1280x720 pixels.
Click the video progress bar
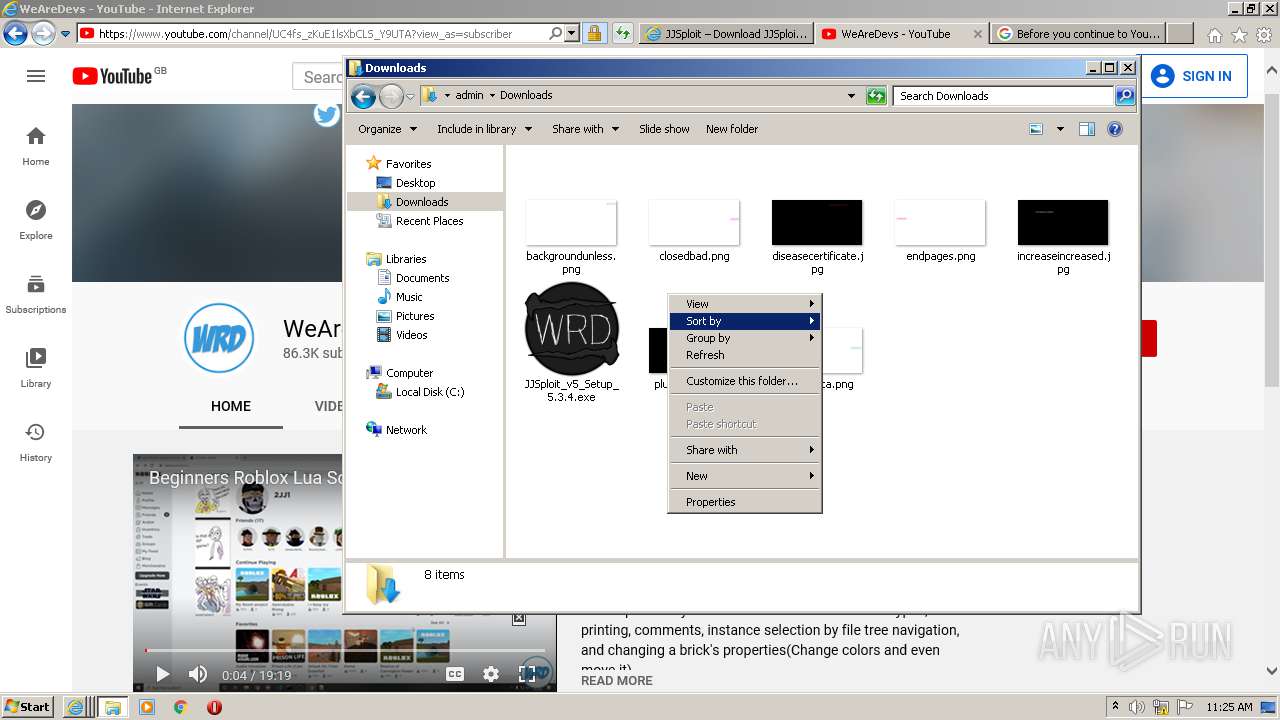[345, 651]
